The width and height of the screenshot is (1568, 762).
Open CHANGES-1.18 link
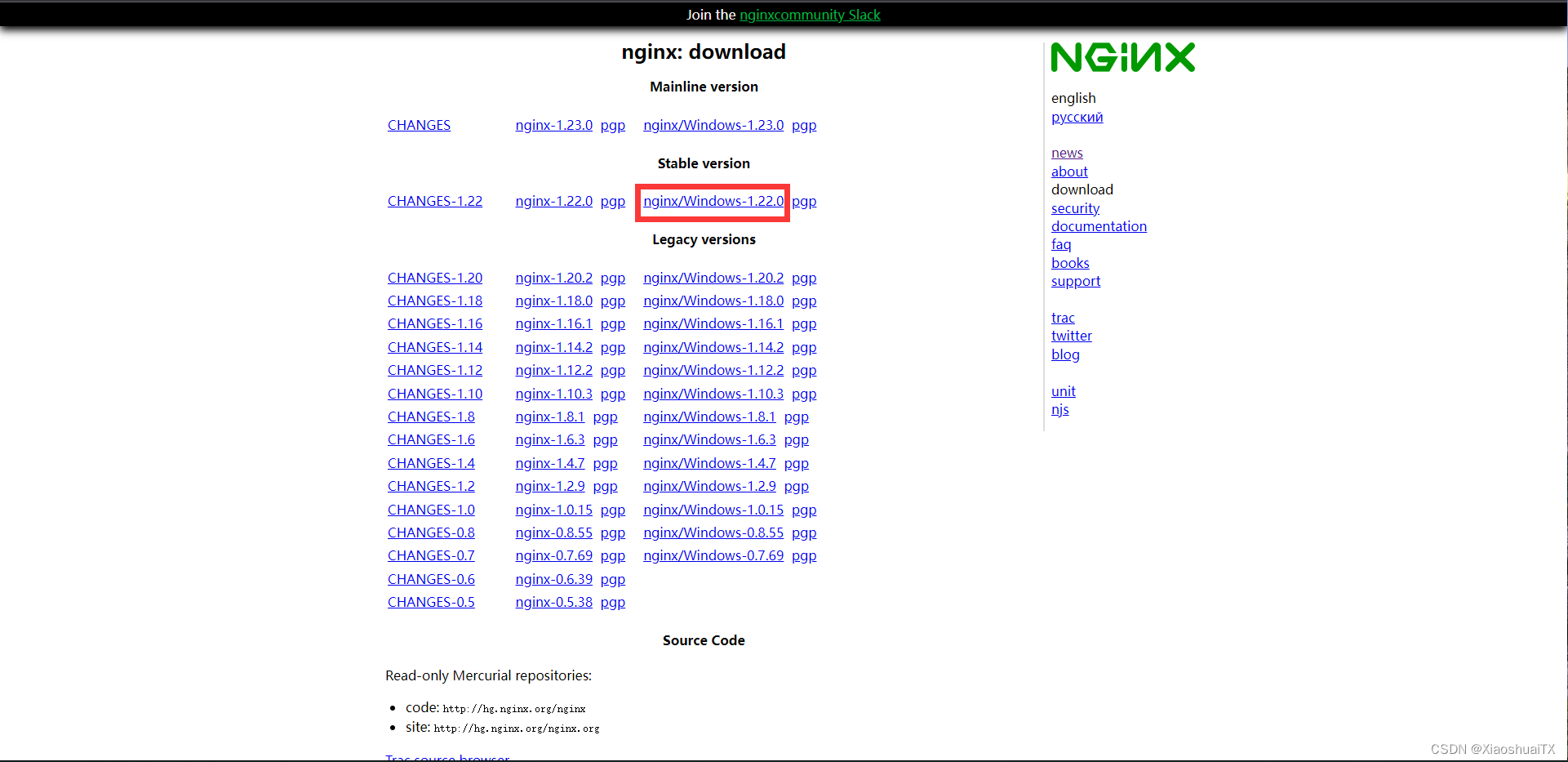click(x=435, y=301)
